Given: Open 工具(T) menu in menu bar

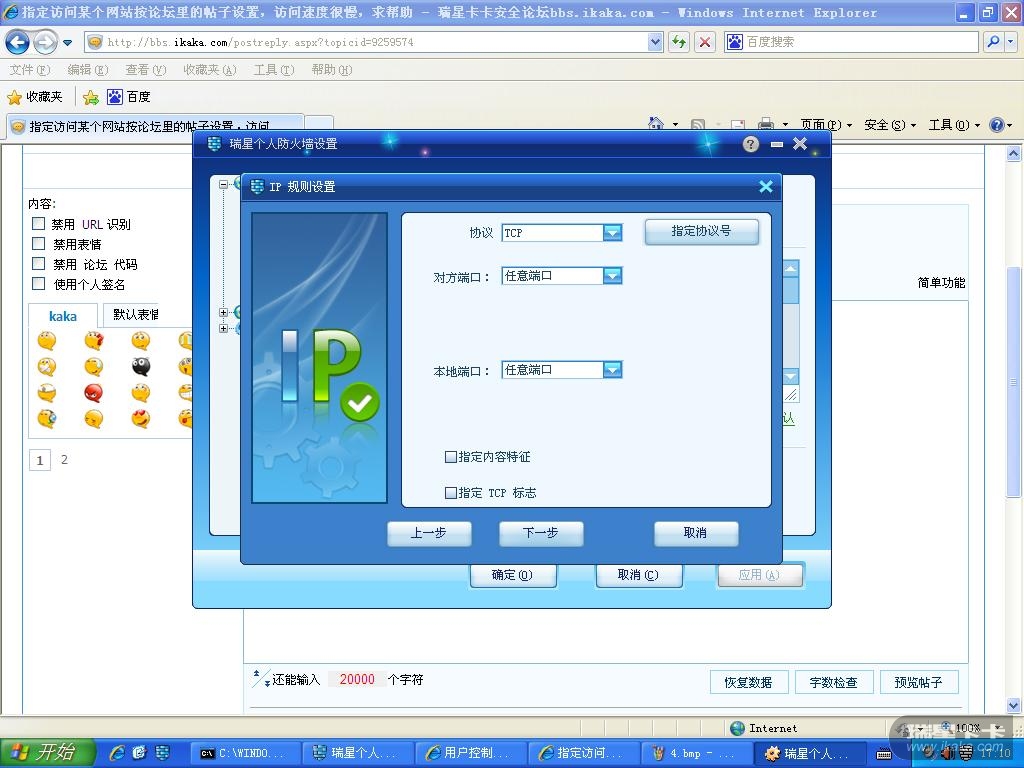Looking at the screenshot, I should [x=274, y=70].
